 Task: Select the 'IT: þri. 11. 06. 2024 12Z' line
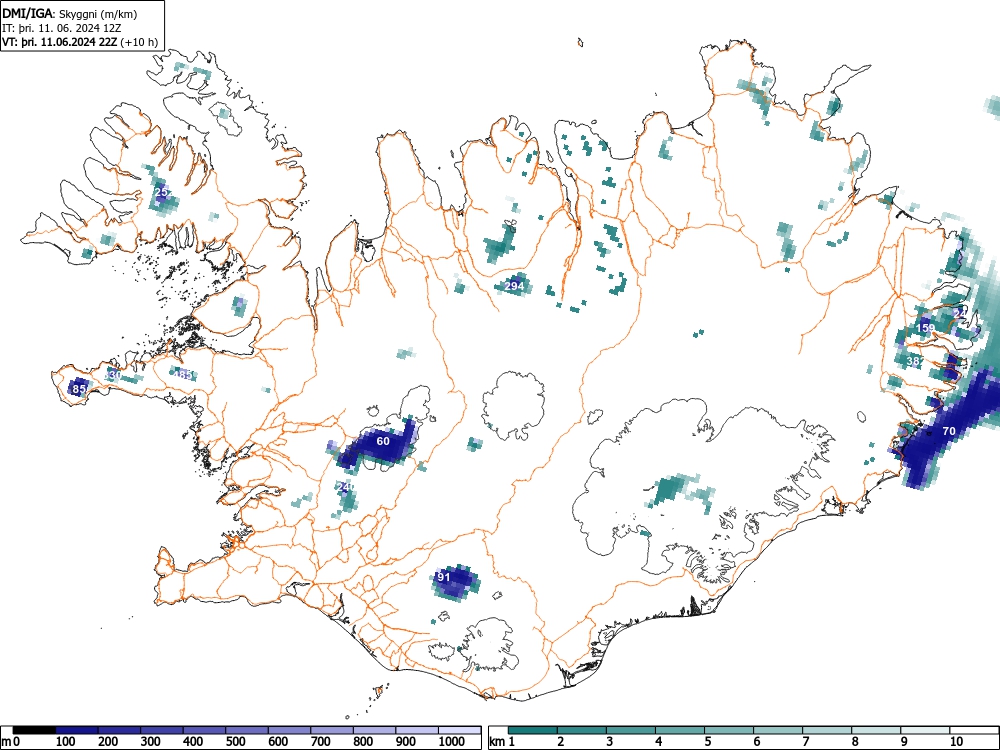pos(62,28)
